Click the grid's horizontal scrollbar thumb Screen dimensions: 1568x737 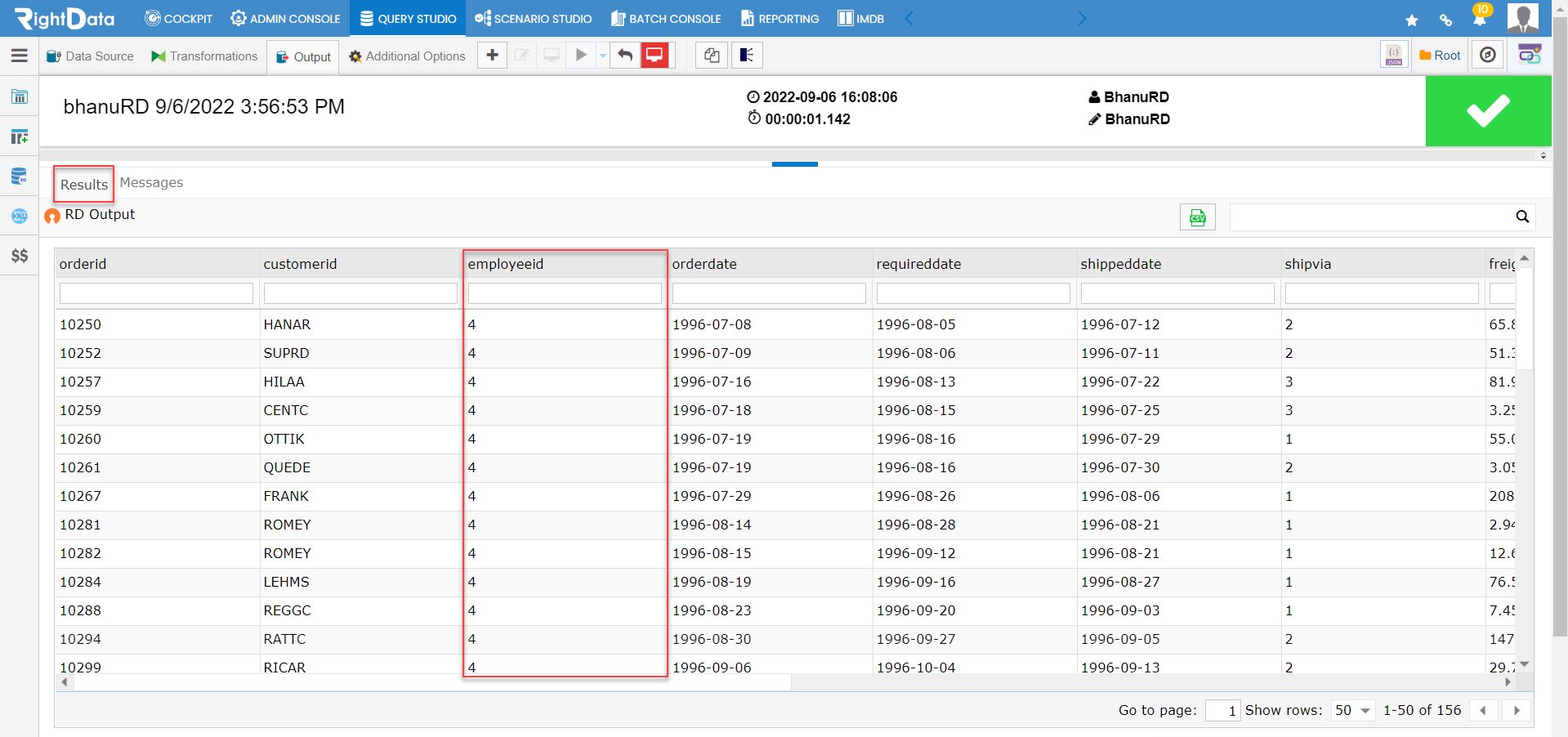[x=432, y=682]
